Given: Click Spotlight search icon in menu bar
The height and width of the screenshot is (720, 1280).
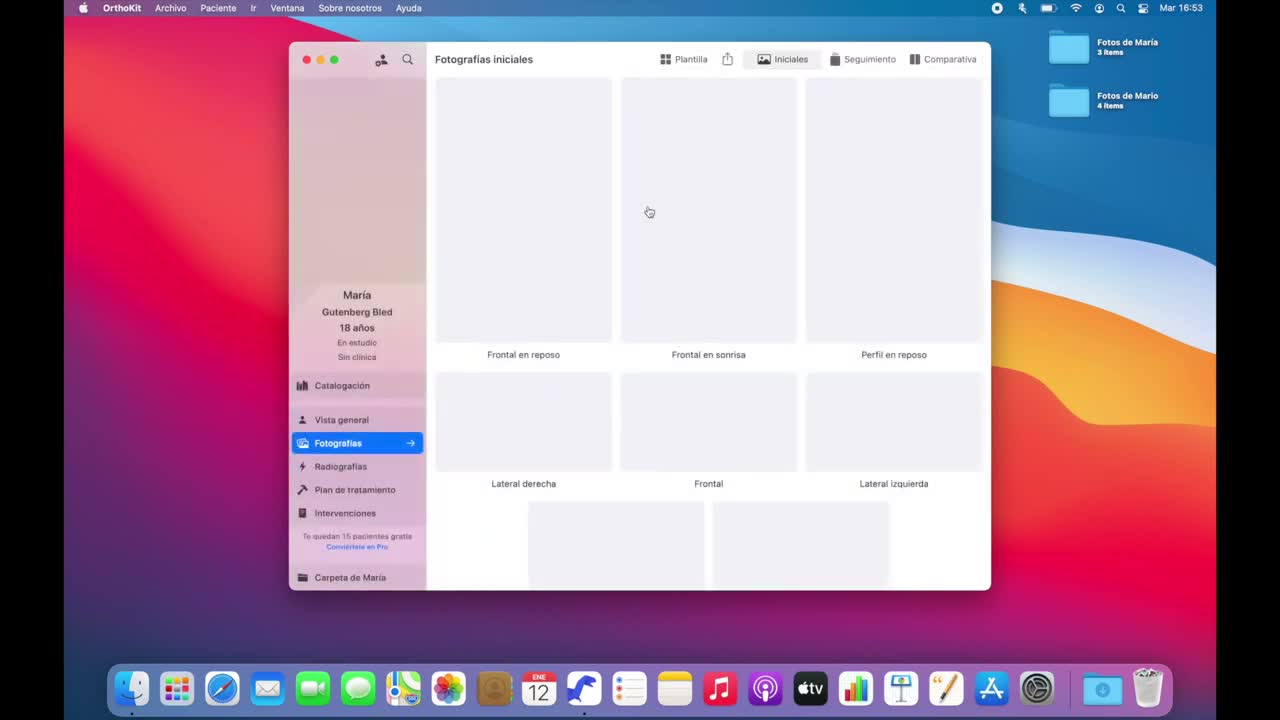Looking at the screenshot, I should pyautogui.click(x=1121, y=8).
